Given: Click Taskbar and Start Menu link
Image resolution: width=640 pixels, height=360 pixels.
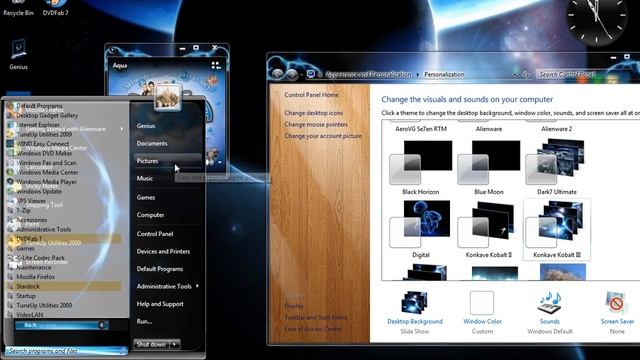Looking at the screenshot, I should pyautogui.click(x=316, y=317).
